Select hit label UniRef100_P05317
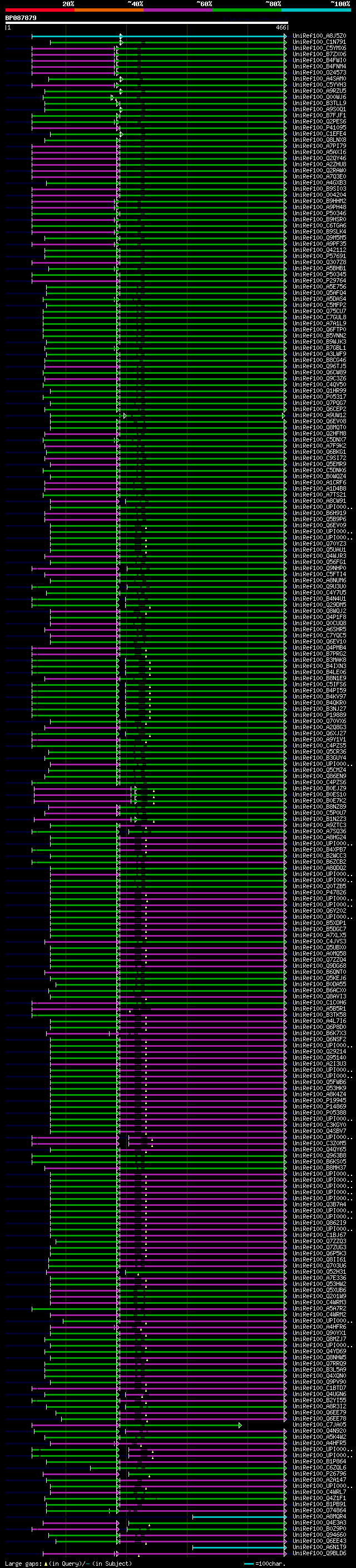The width and height of the screenshot is (356, 1568). pos(319,397)
